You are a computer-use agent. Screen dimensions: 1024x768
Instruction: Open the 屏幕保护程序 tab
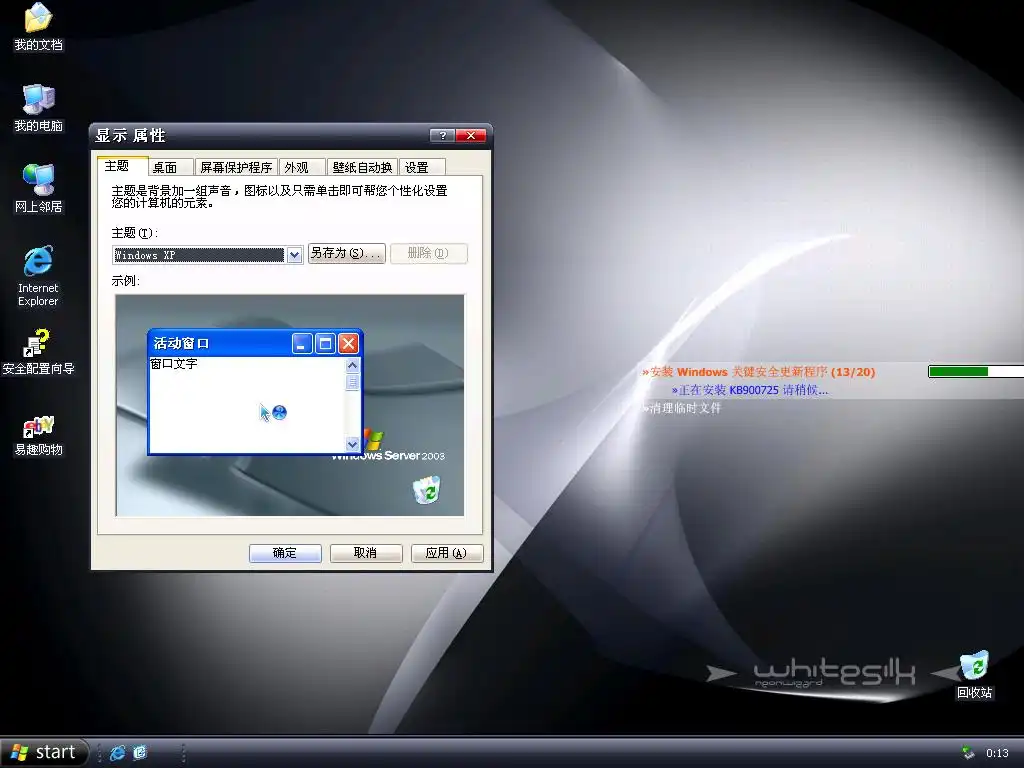(x=236, y=167)
